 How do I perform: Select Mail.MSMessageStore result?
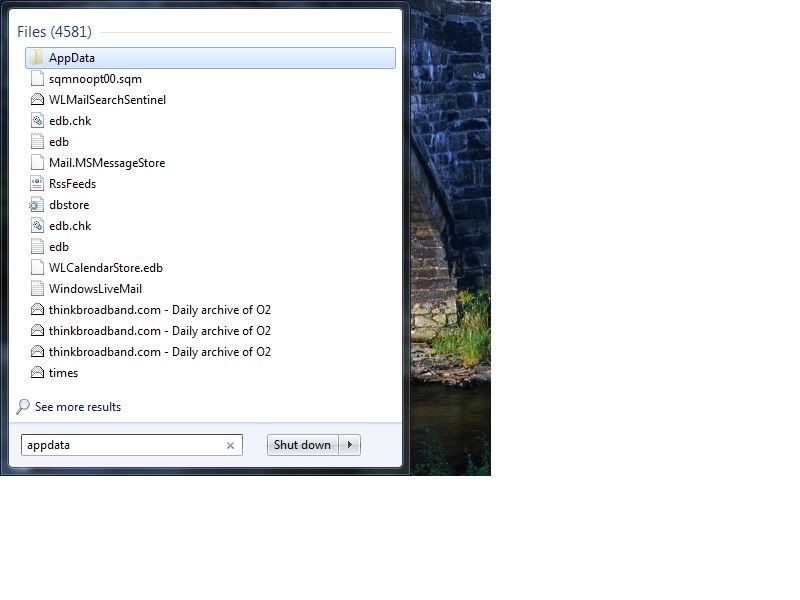pos(210,163)
